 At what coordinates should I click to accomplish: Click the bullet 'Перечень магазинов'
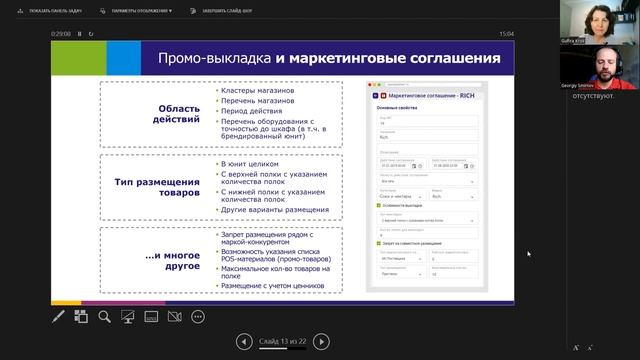pyautogui.click(x=258, y=100)
